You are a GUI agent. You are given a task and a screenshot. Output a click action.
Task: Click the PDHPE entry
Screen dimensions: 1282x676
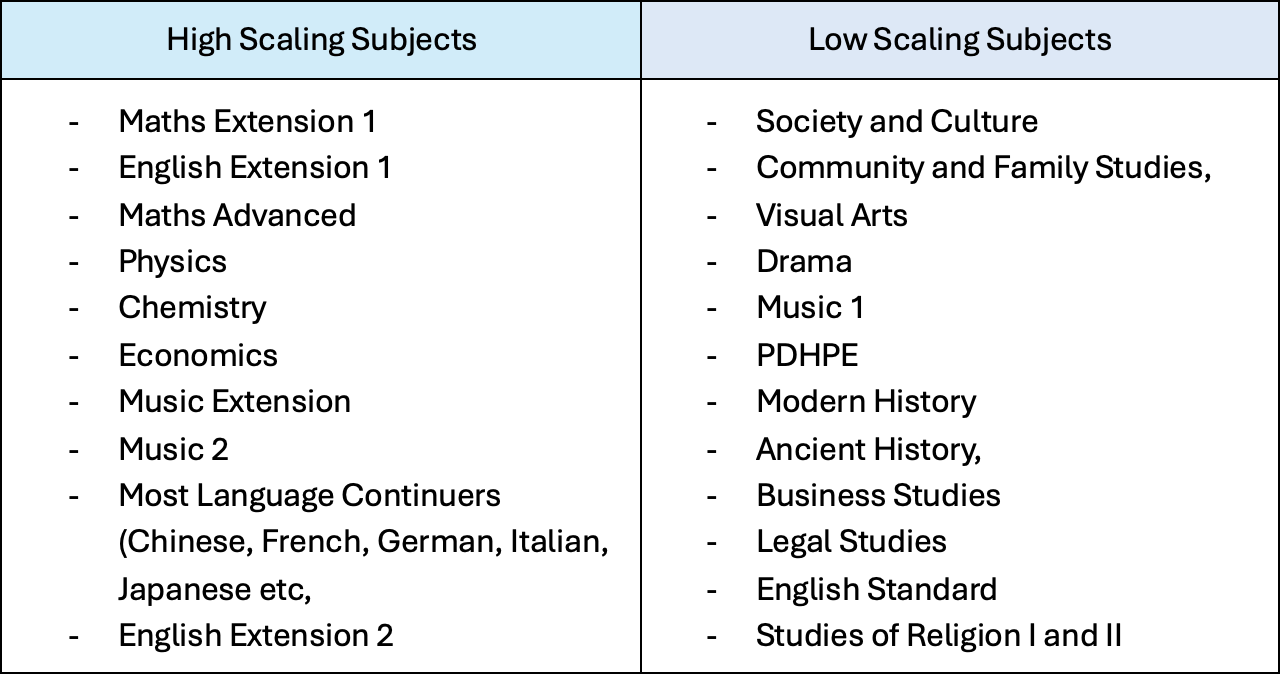[x=807, y=355]
